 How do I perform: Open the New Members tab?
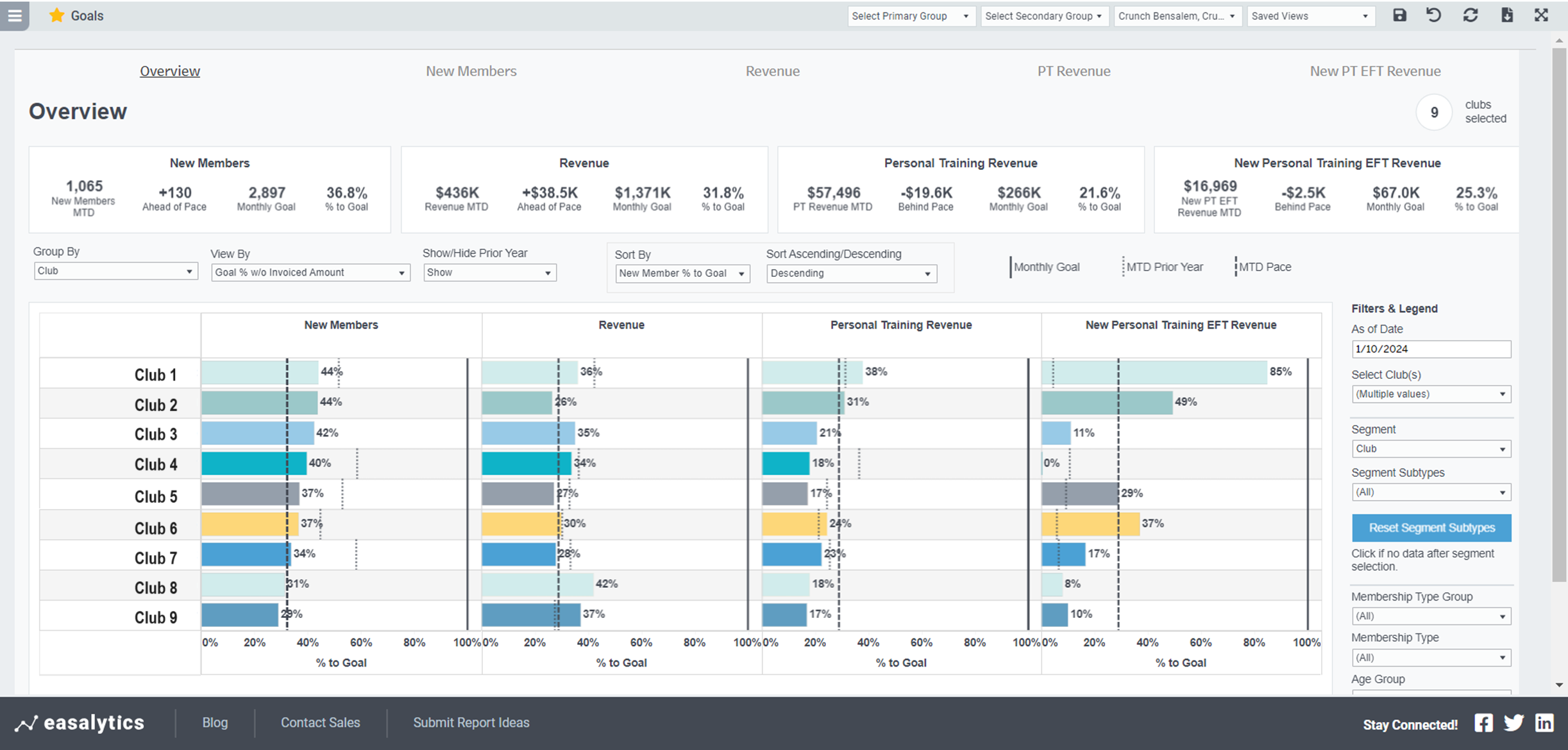471,71
